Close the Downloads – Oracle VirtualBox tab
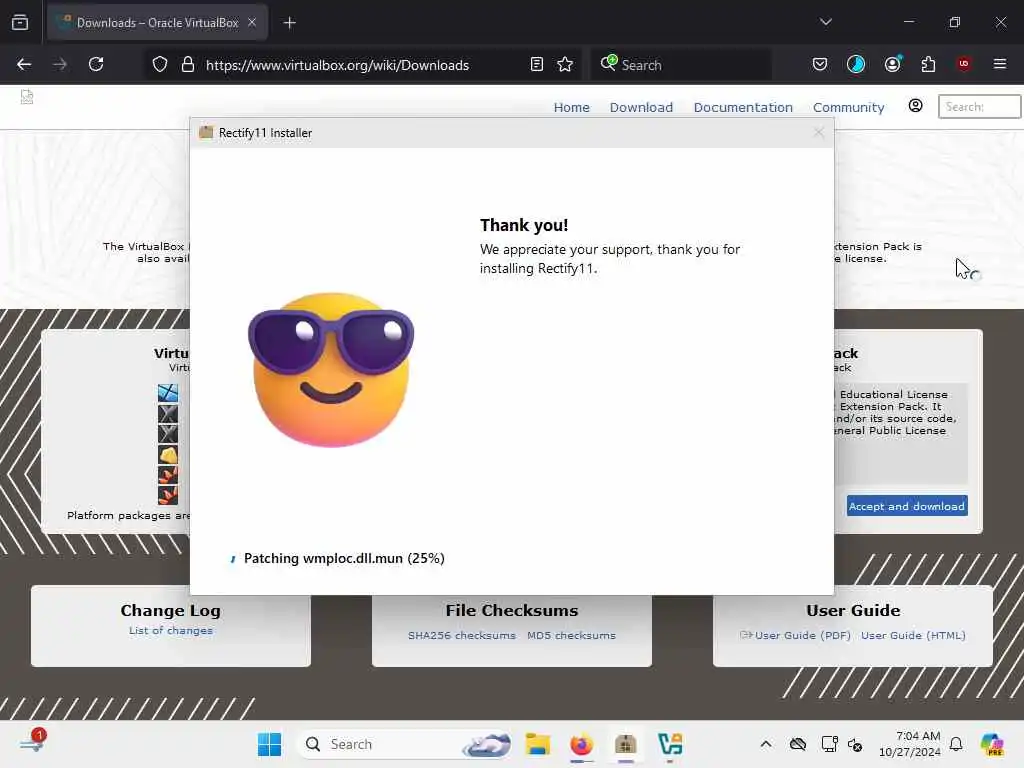Viewport: 1024px width, 768px height. 252,22
